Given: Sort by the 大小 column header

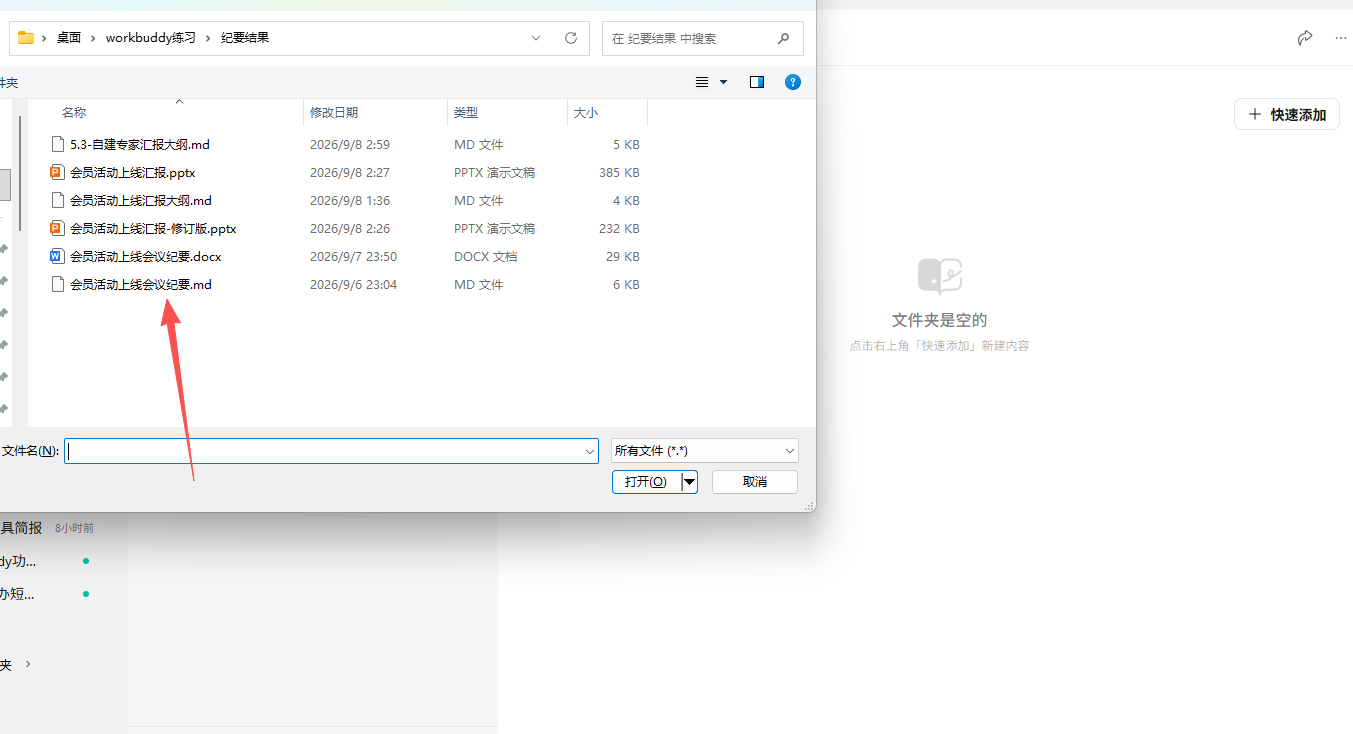Looking at the screenshot, I should (586, 113).
